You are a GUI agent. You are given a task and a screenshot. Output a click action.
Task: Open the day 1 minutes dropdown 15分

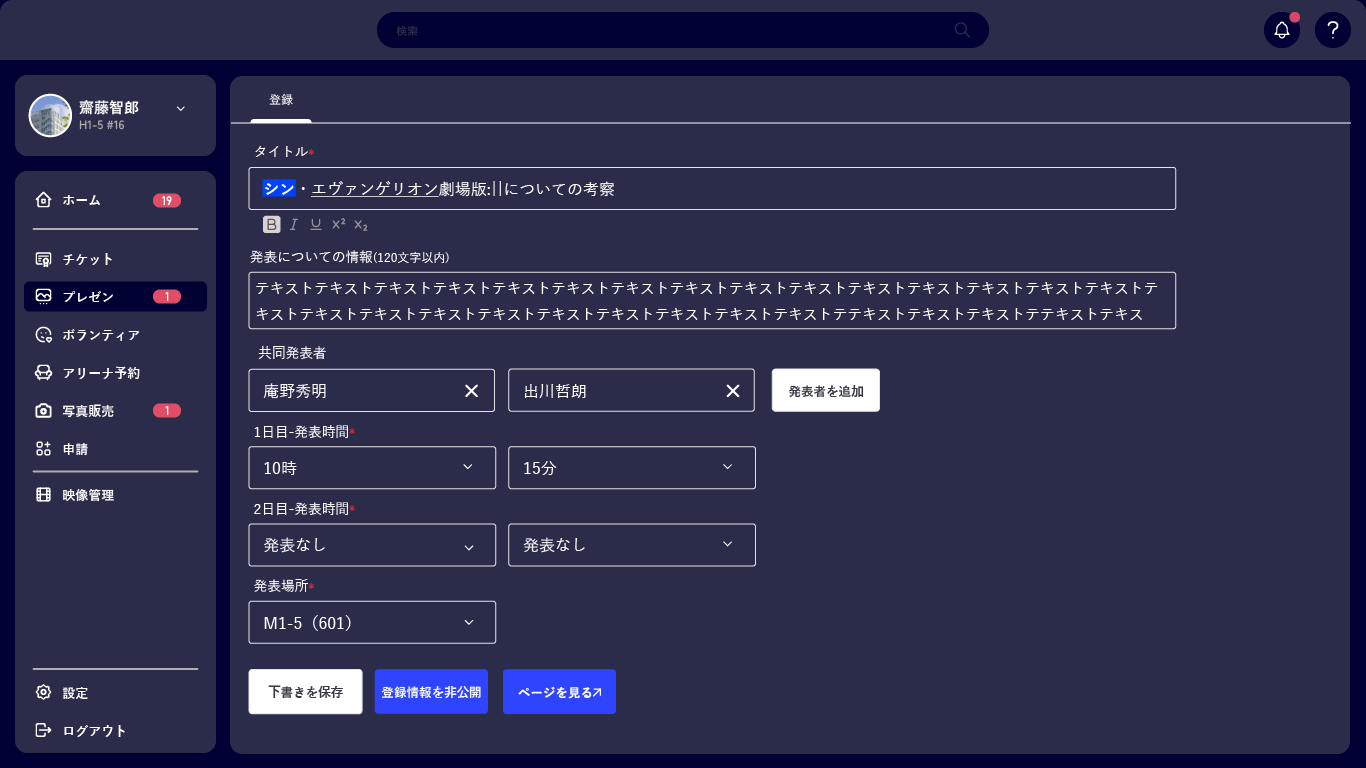tap(632, 467)
